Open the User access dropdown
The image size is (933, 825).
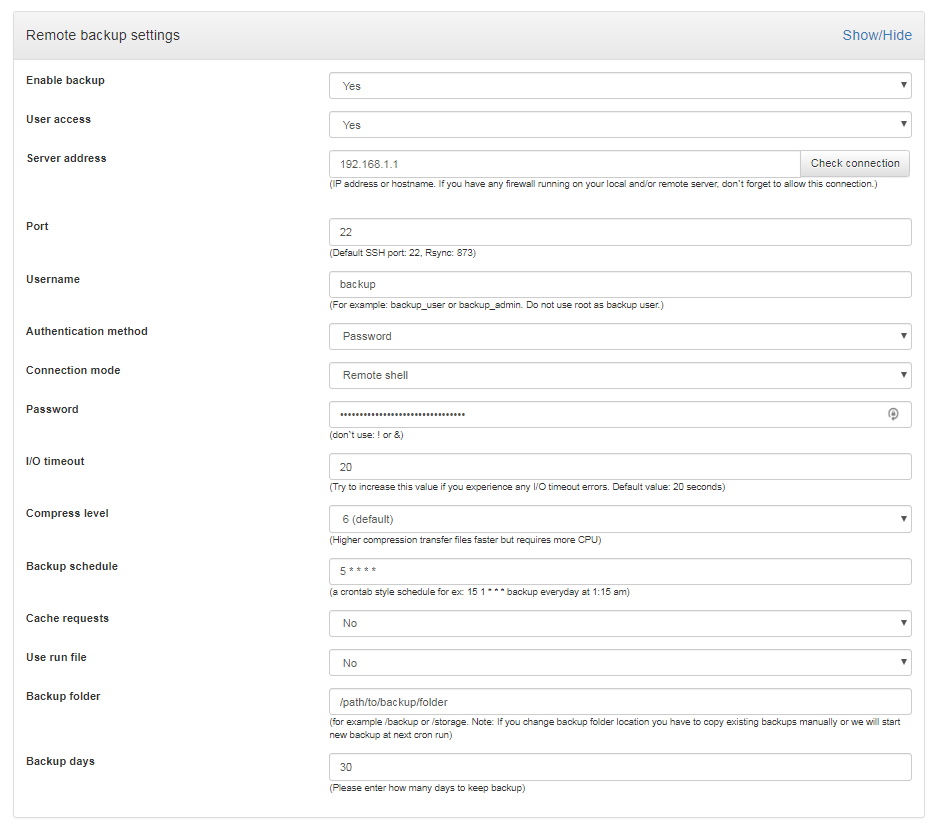pos(620,124)
